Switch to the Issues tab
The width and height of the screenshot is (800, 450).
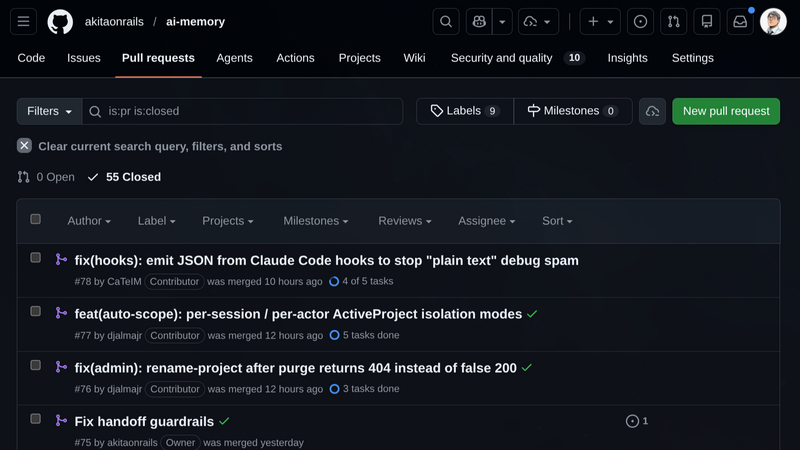(84, 58)
